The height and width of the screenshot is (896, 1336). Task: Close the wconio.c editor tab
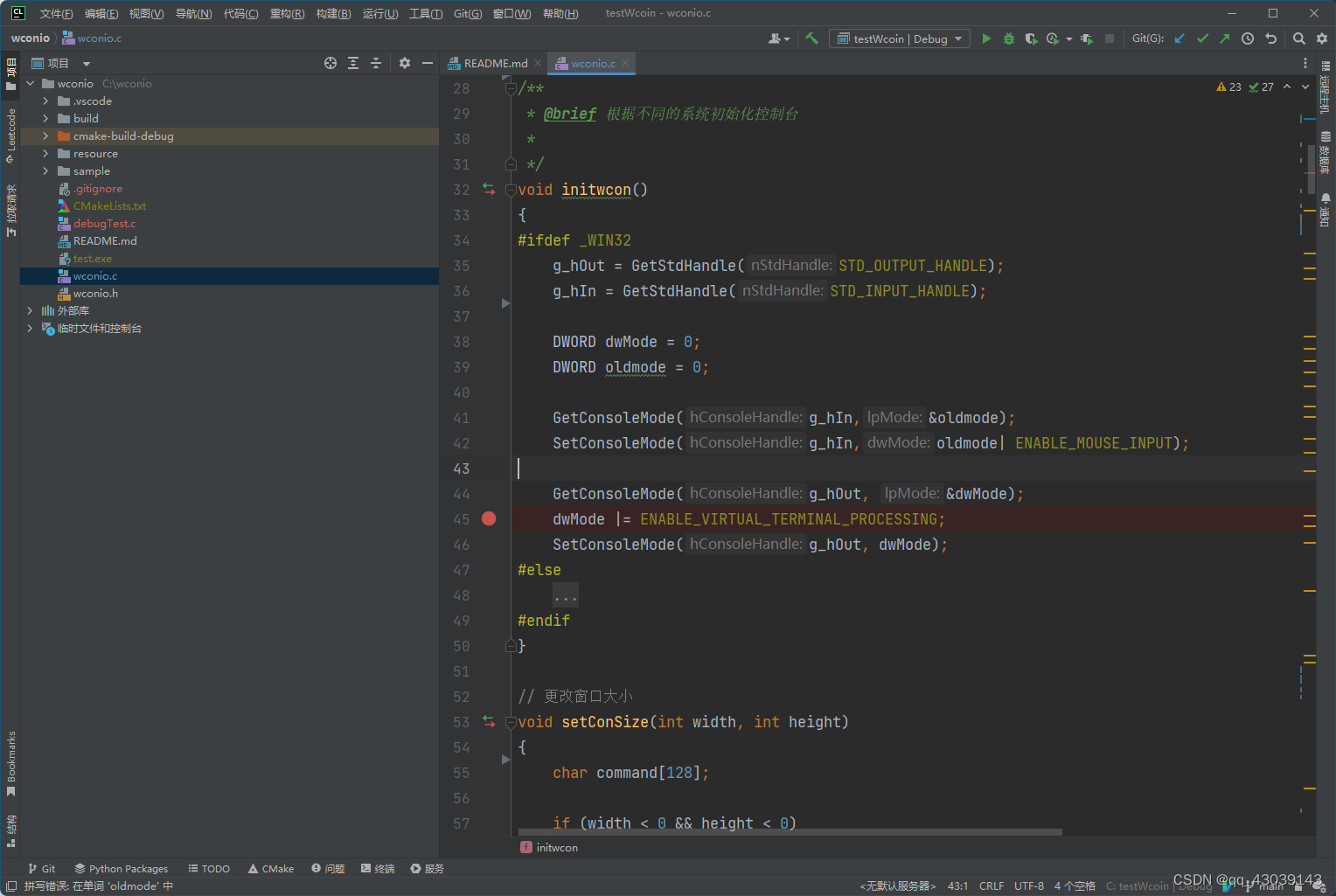point(625,63)
